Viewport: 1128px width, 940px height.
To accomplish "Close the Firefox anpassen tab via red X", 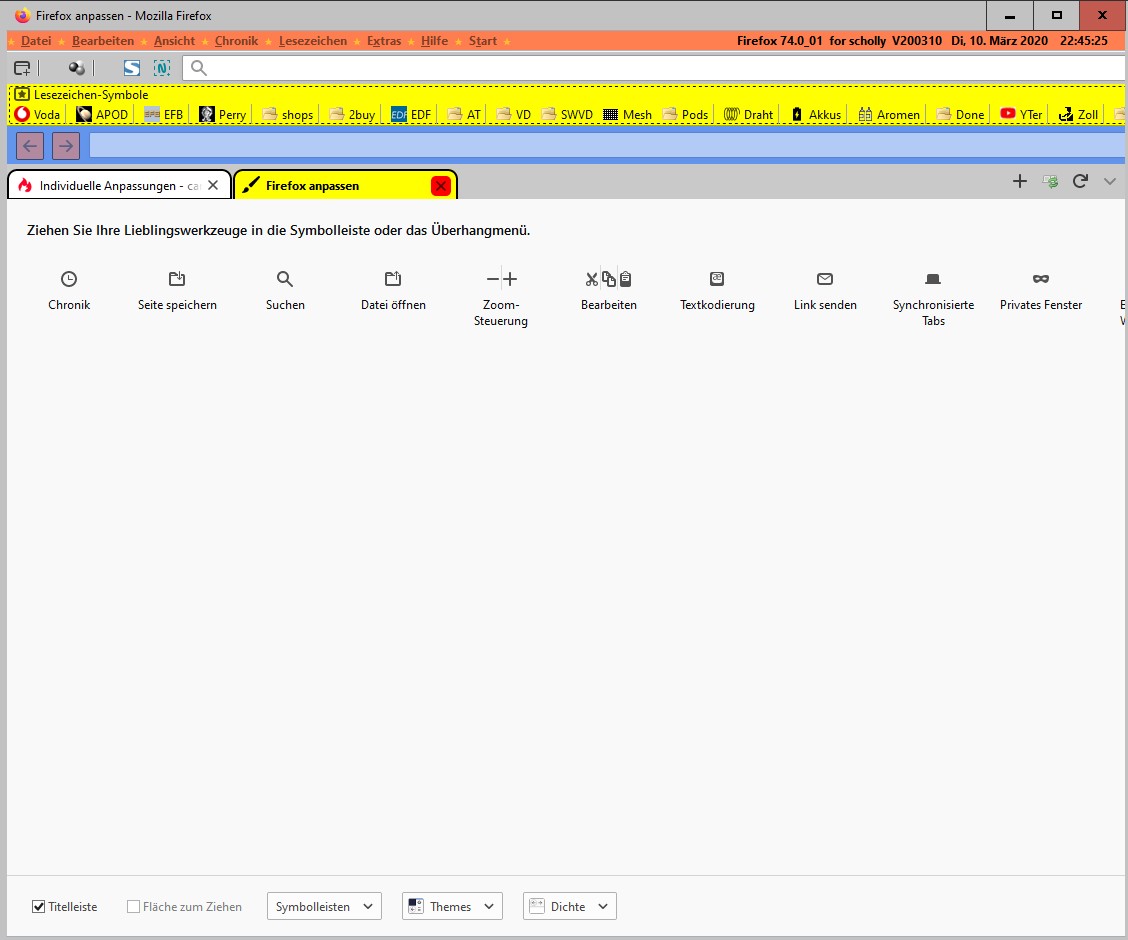I will pos(440,186).
